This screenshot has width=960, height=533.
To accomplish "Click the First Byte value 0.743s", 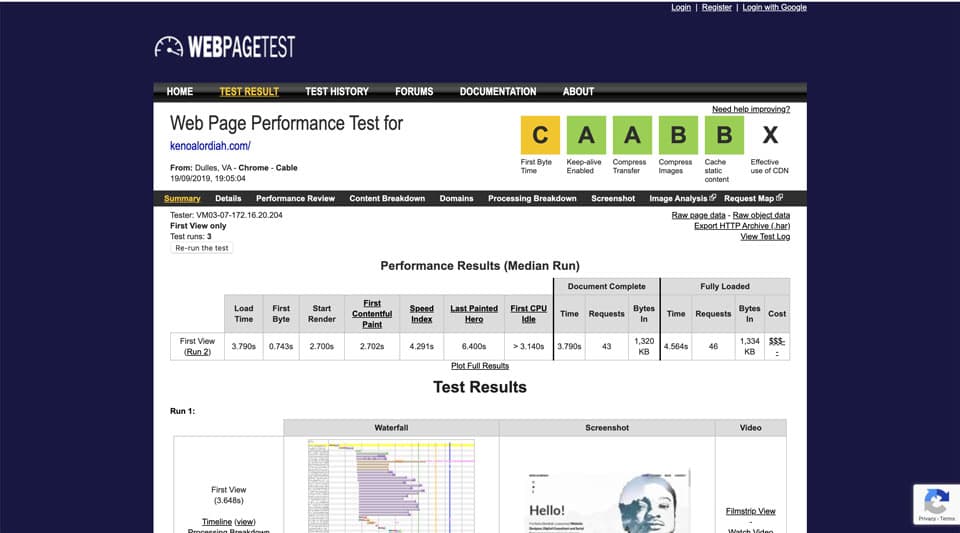I will point(280,346).
